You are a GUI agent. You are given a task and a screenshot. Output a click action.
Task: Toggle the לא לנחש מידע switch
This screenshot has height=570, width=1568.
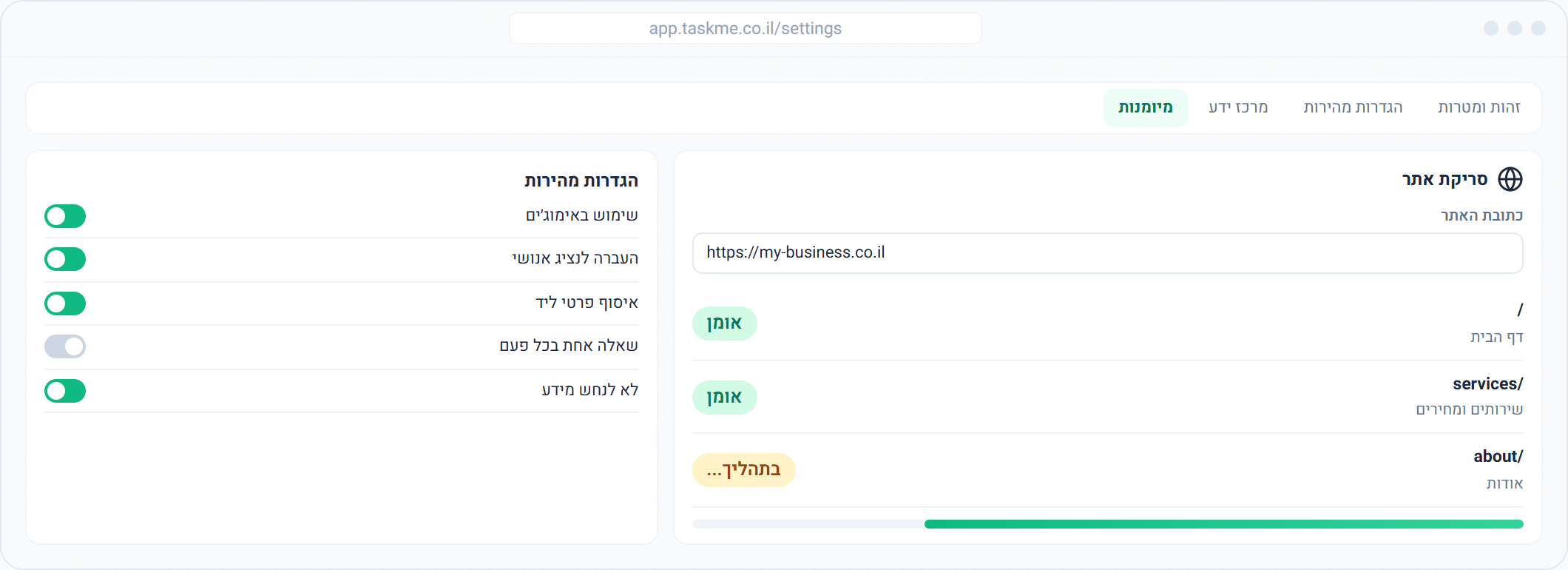coord(65,391)
